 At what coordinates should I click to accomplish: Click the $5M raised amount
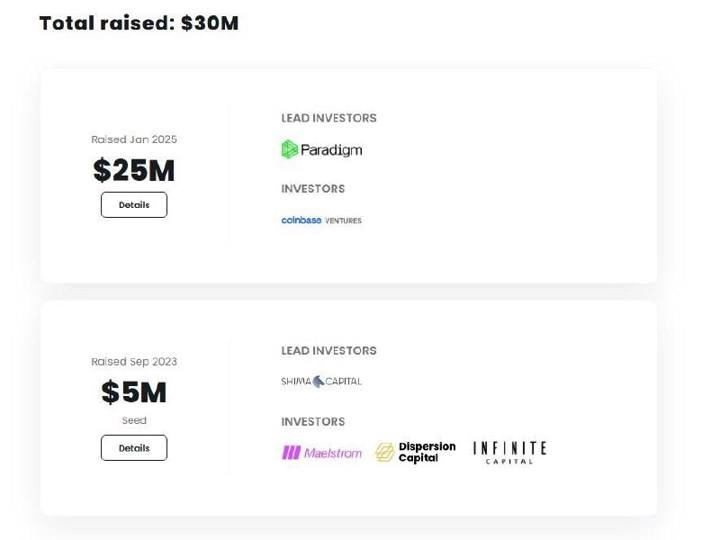(x=134, y=392)
